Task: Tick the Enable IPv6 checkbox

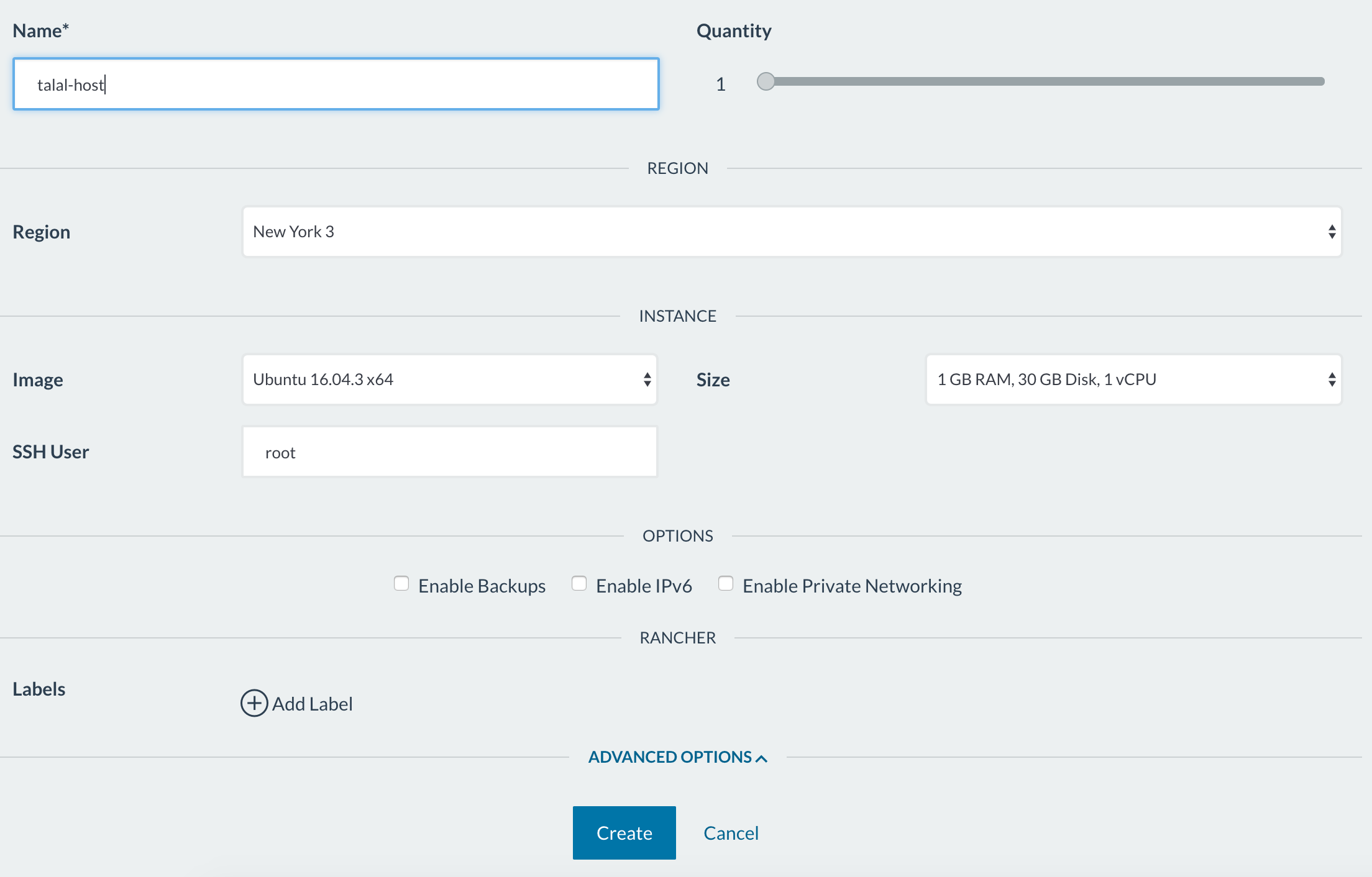Action: point(579,584)
